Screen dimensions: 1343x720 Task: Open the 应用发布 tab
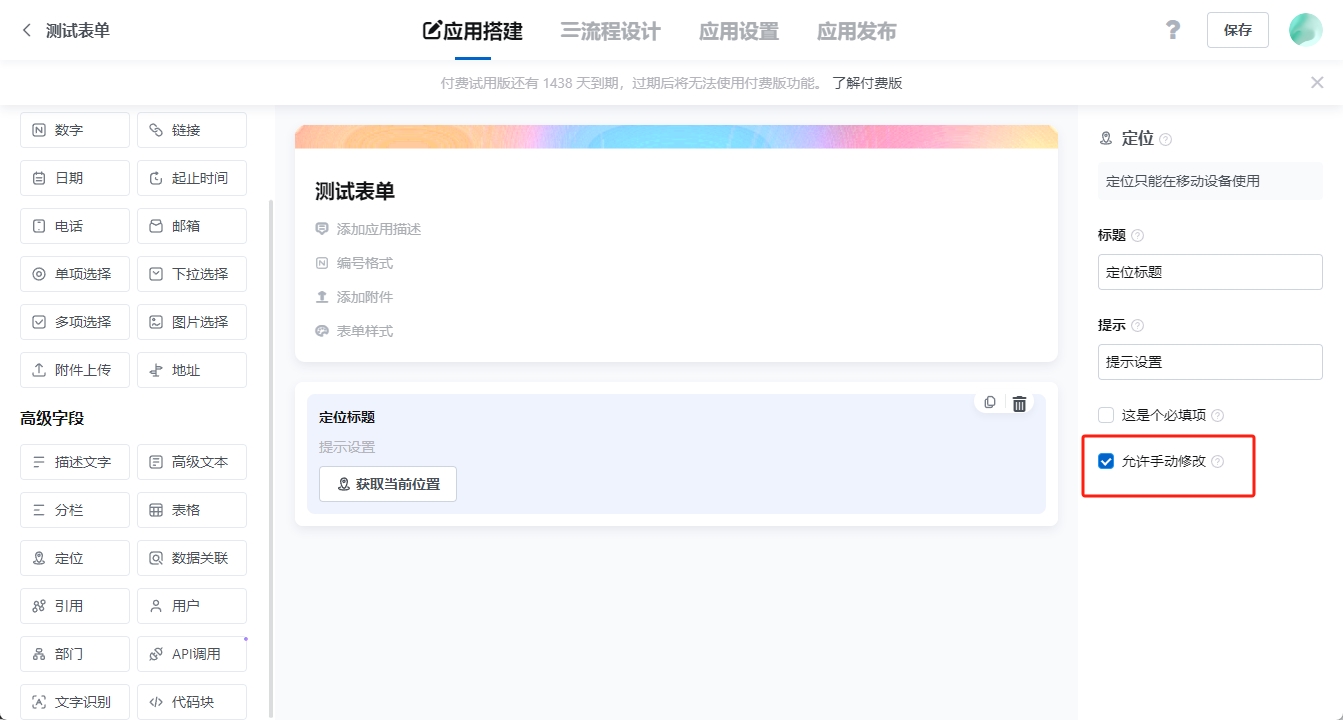coord(856,31)
